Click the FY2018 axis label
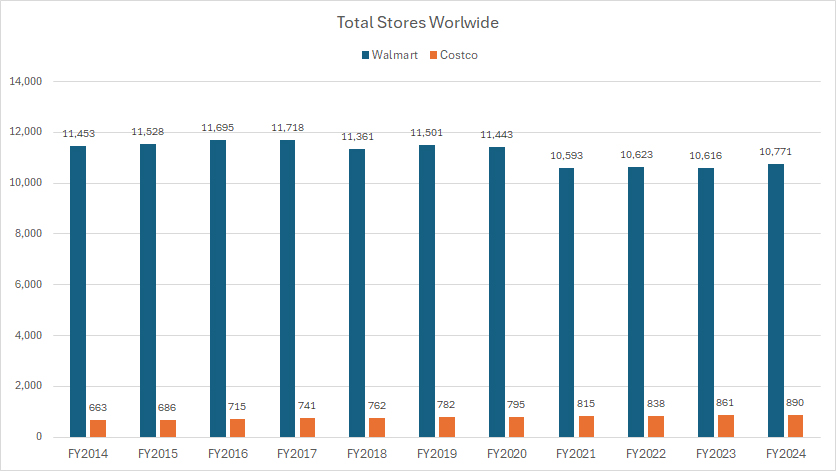This screenshot has height=471, width=836. point(367,454)
